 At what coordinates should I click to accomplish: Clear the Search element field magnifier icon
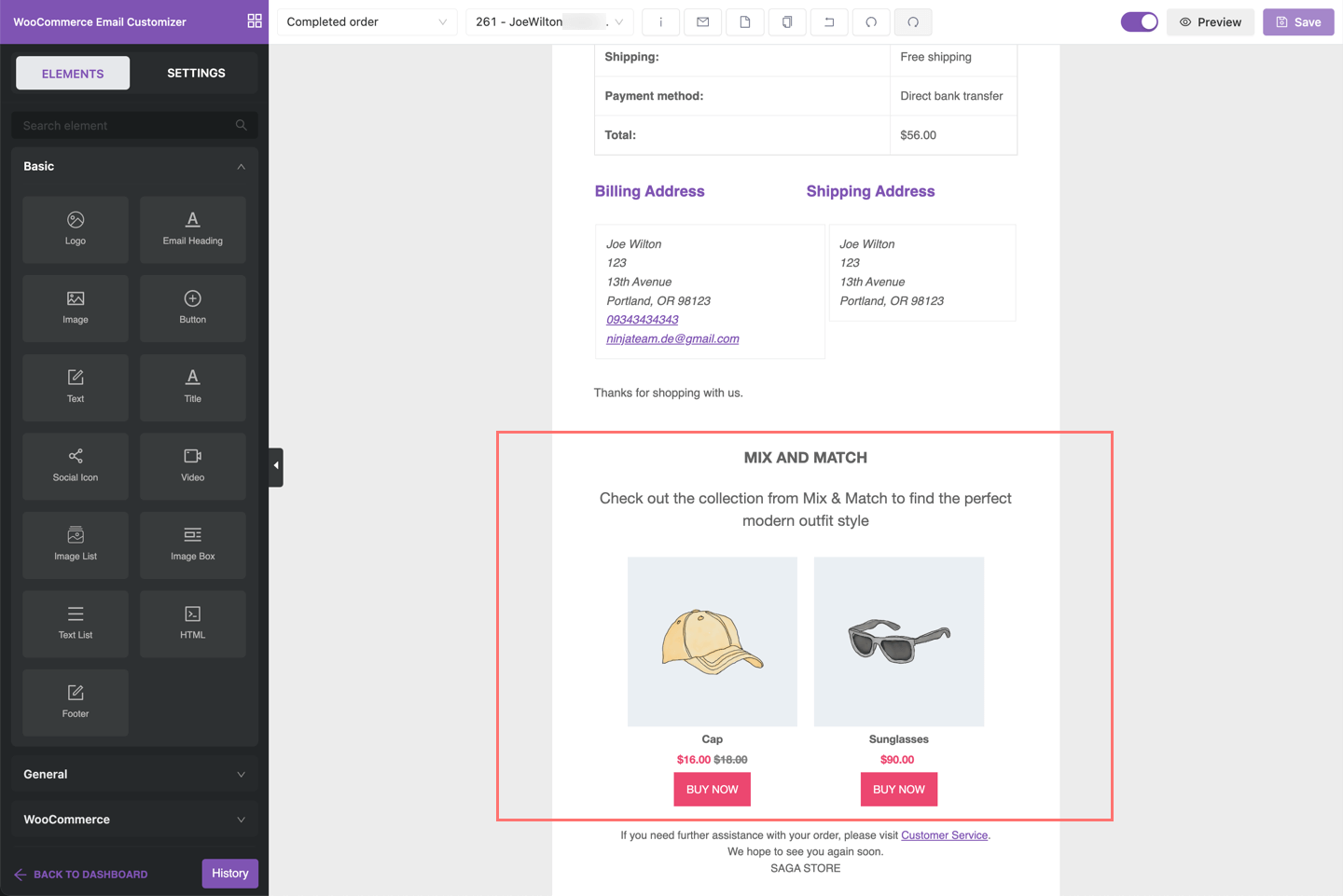(x=241, y=125)
